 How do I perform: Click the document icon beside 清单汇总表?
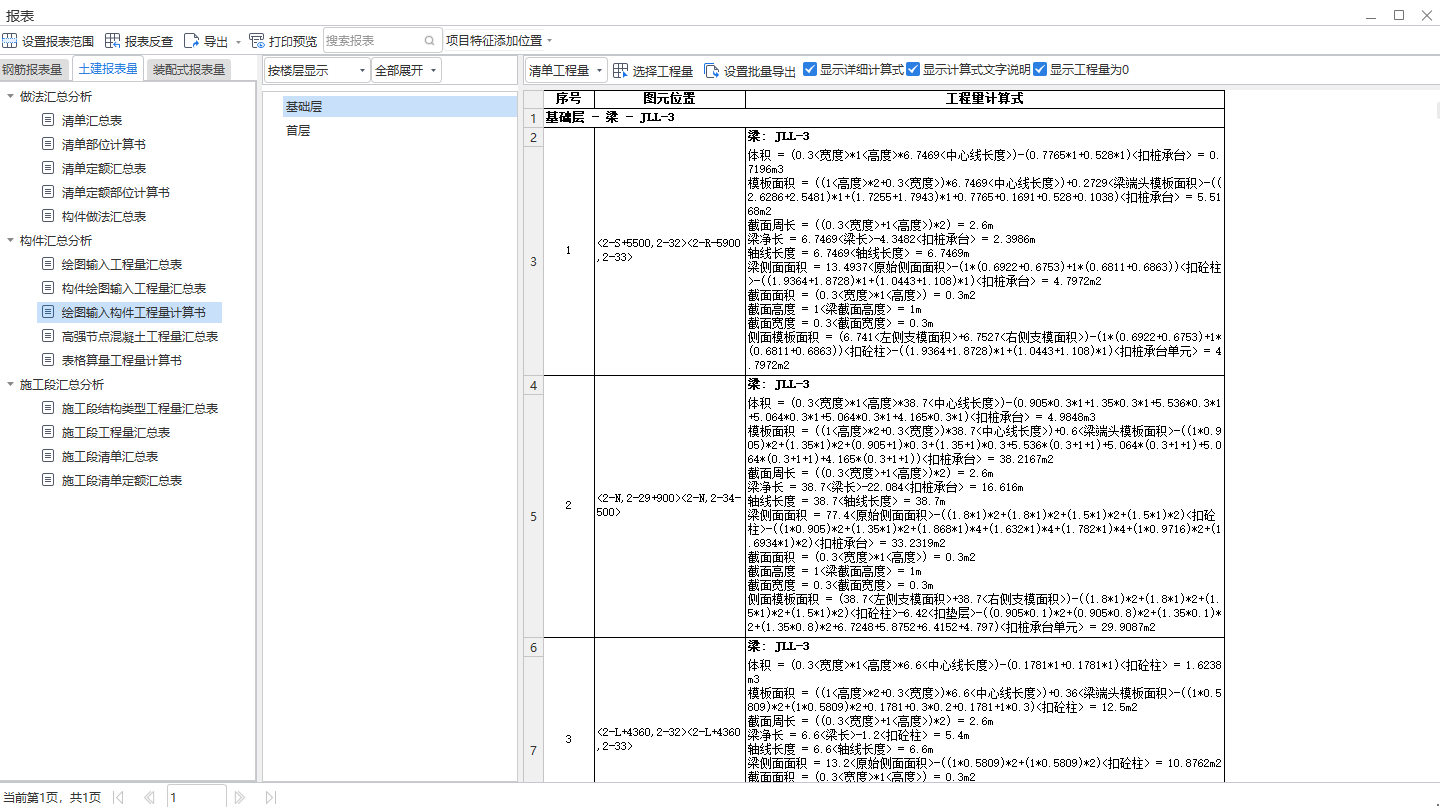click(48, 120)
